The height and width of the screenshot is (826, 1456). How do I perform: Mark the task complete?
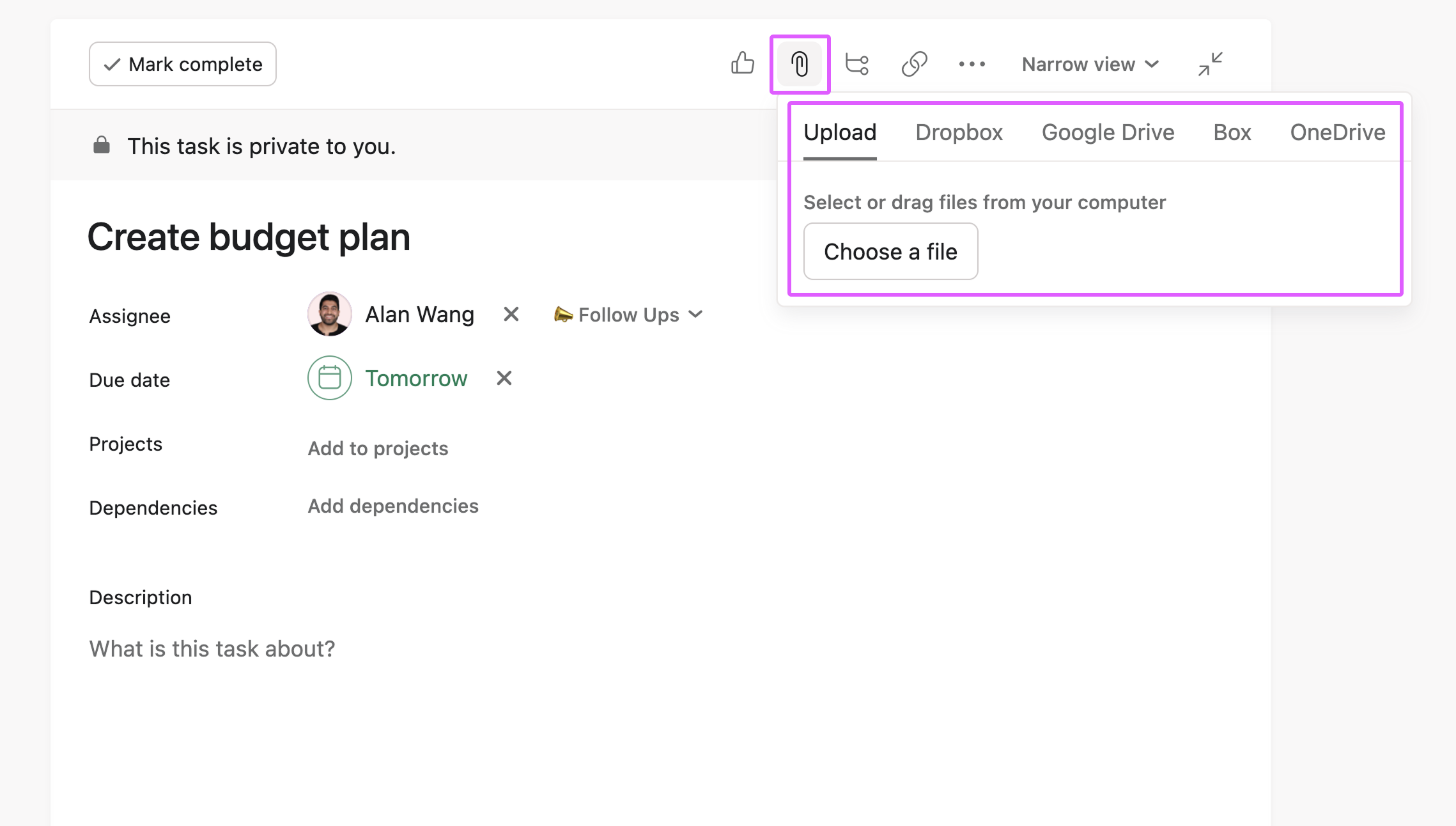(x=182, y=63)
